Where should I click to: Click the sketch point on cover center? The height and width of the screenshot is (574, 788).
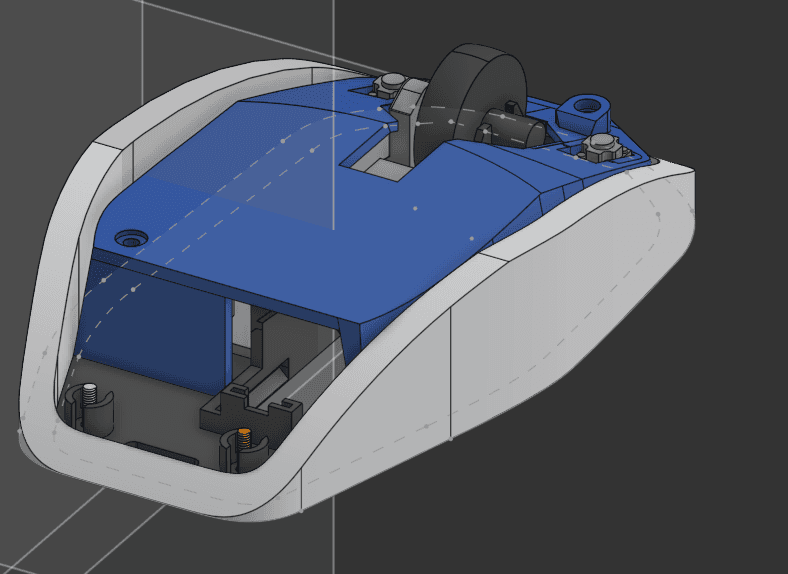click(x=415, y=209)
